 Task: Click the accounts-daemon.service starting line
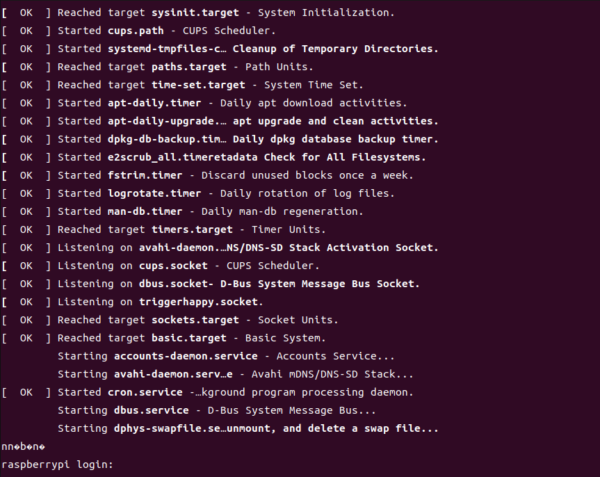[226, 356]
